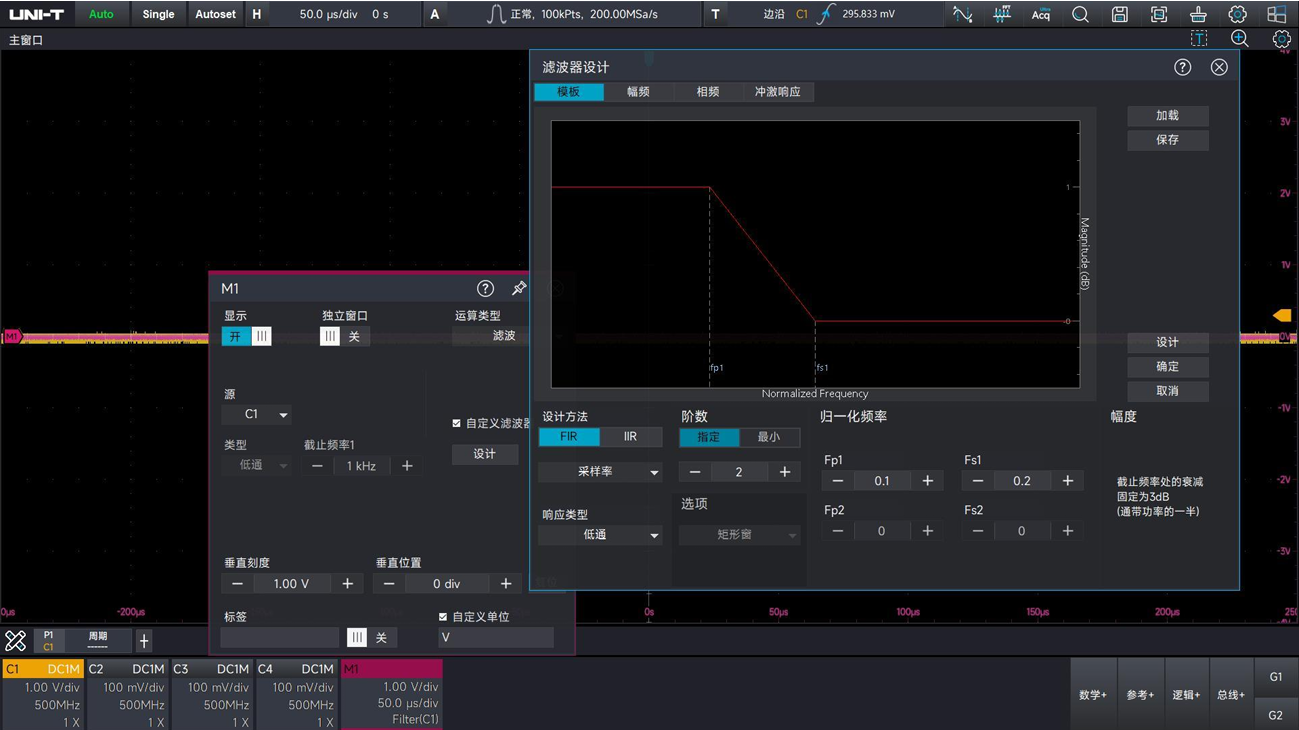Toggle the M1 display on/off switch
The height and width of the screenshot is (730, 1299).
247,337
